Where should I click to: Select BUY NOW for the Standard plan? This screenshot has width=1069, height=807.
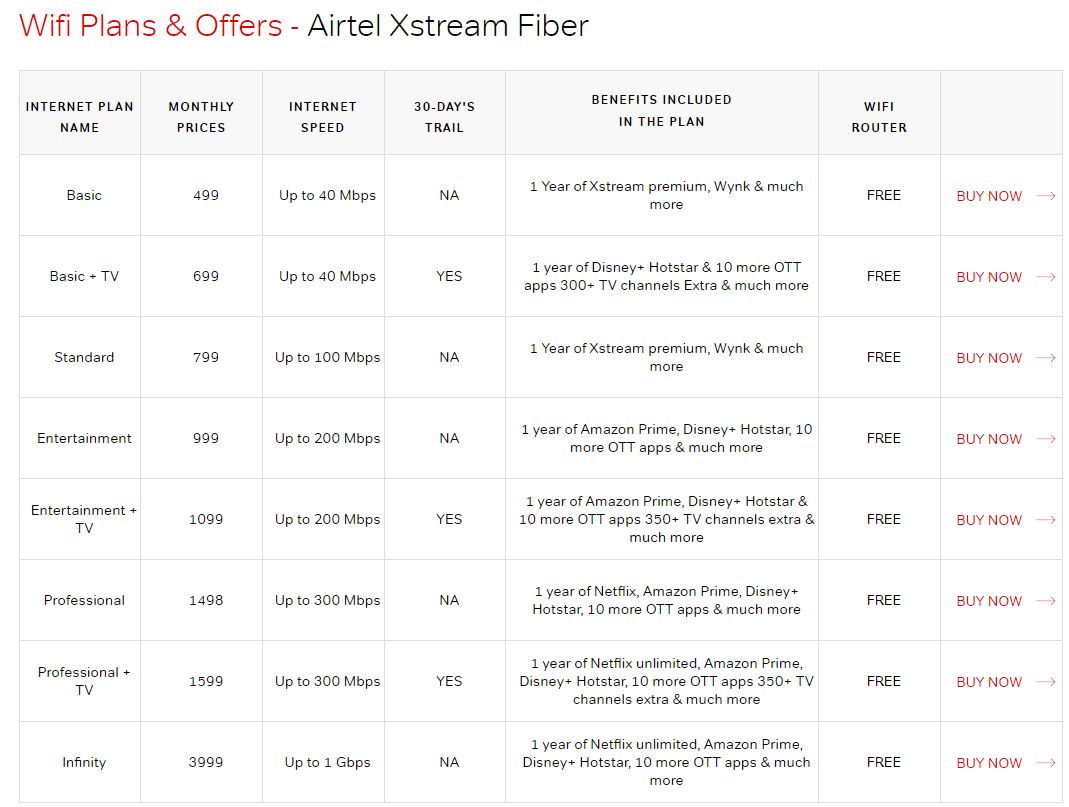click(x=989, y=358)
